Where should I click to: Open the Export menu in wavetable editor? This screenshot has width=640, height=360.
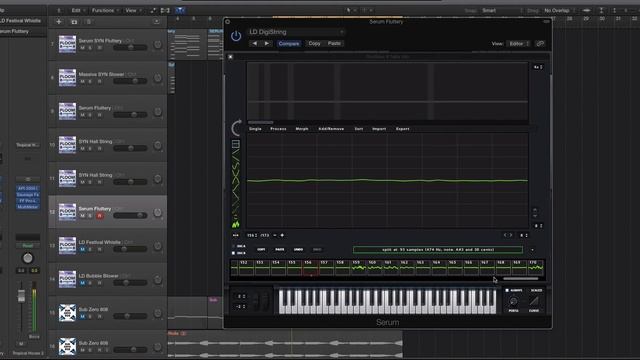(x=402, y=129)
